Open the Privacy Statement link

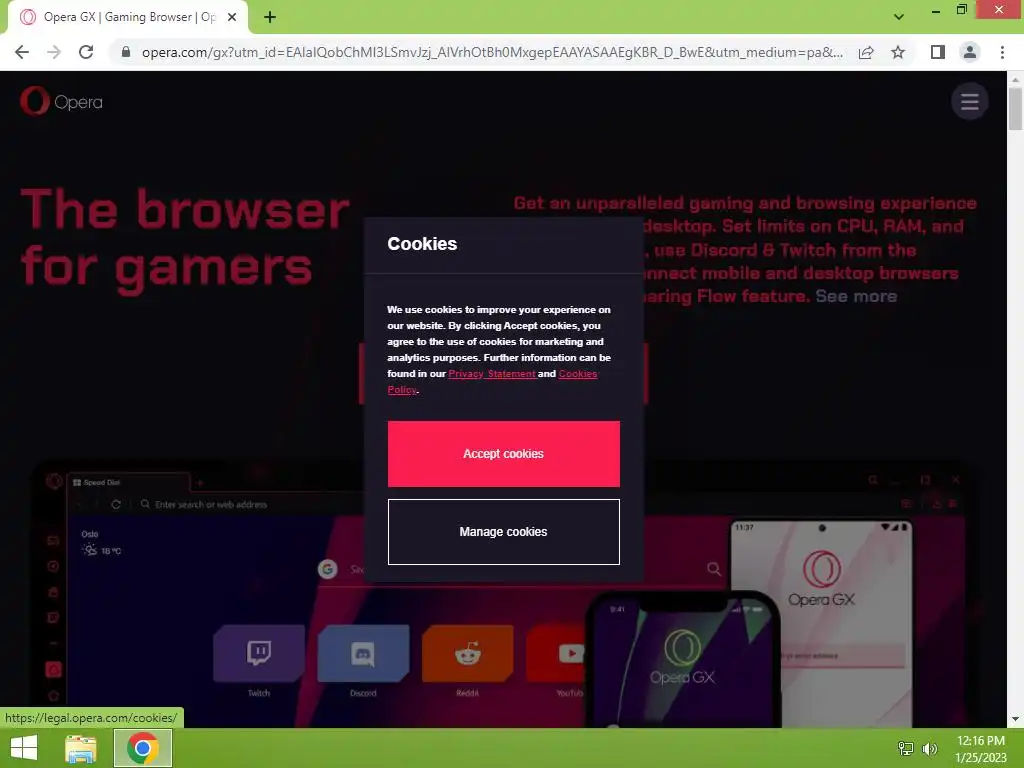492,374
